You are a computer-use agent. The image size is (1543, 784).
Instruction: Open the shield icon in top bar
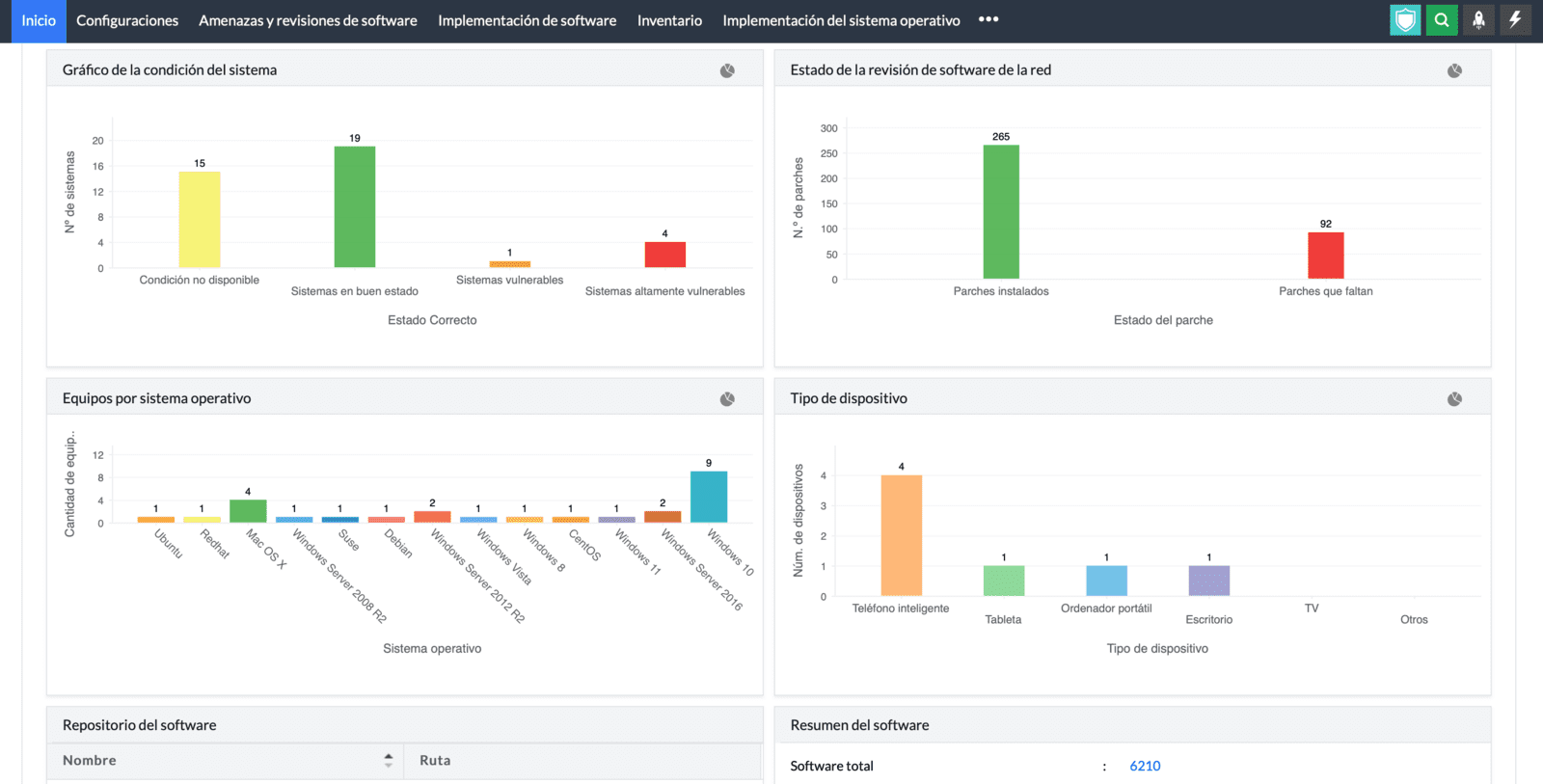[1405, 20]
